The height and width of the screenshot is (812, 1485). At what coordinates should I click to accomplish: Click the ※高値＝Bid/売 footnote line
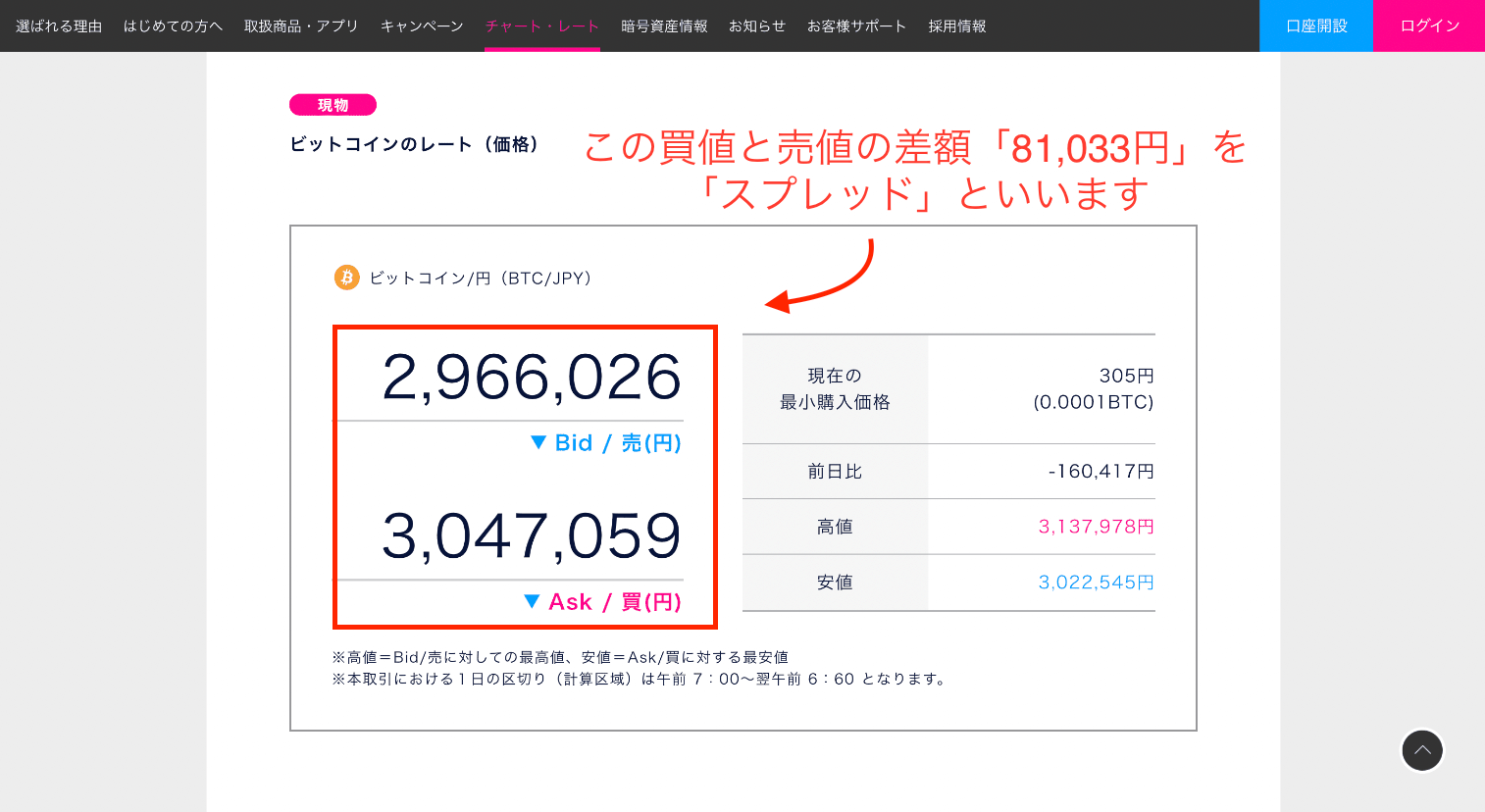[x=560, y=657]
